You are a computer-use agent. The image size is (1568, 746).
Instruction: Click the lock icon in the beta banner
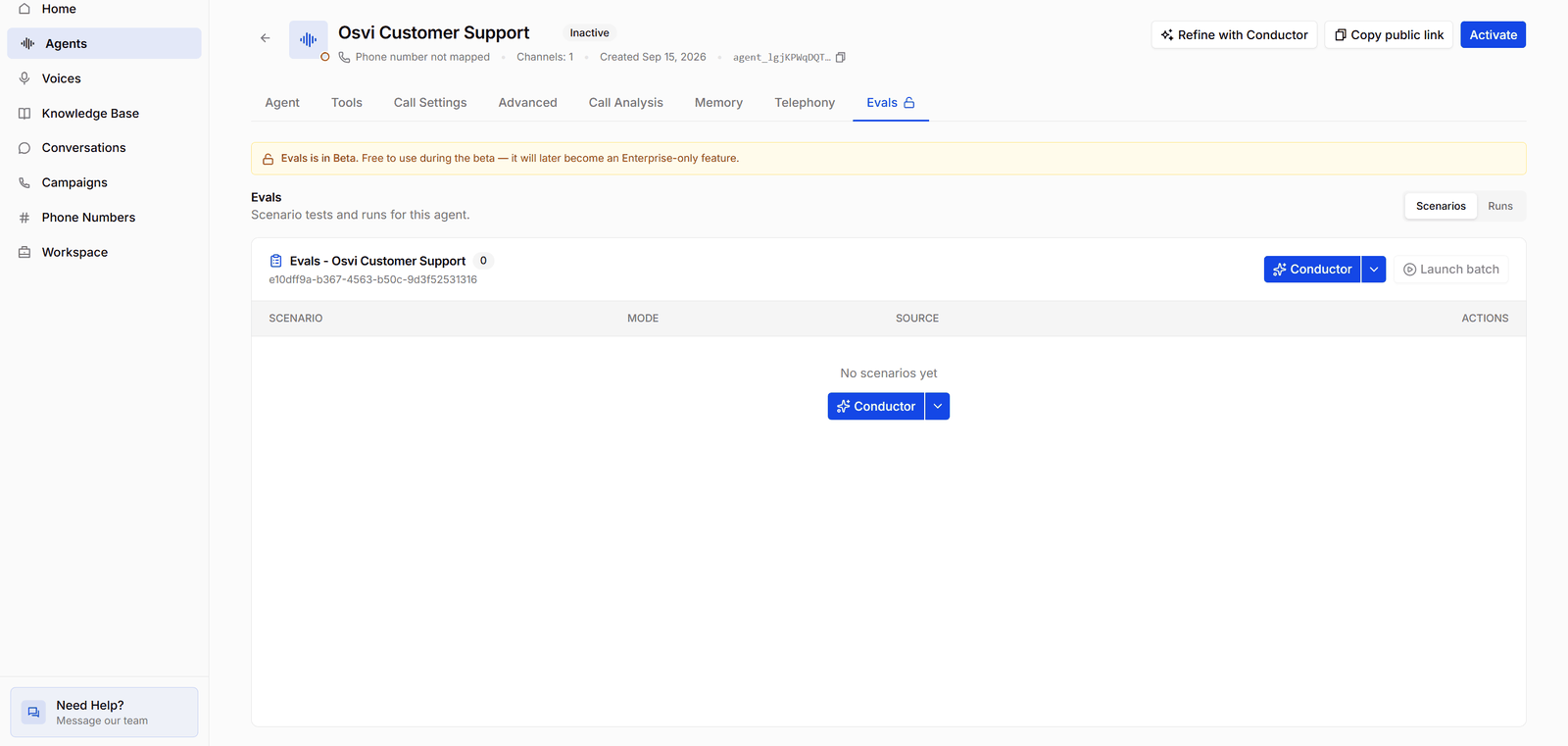268,159
